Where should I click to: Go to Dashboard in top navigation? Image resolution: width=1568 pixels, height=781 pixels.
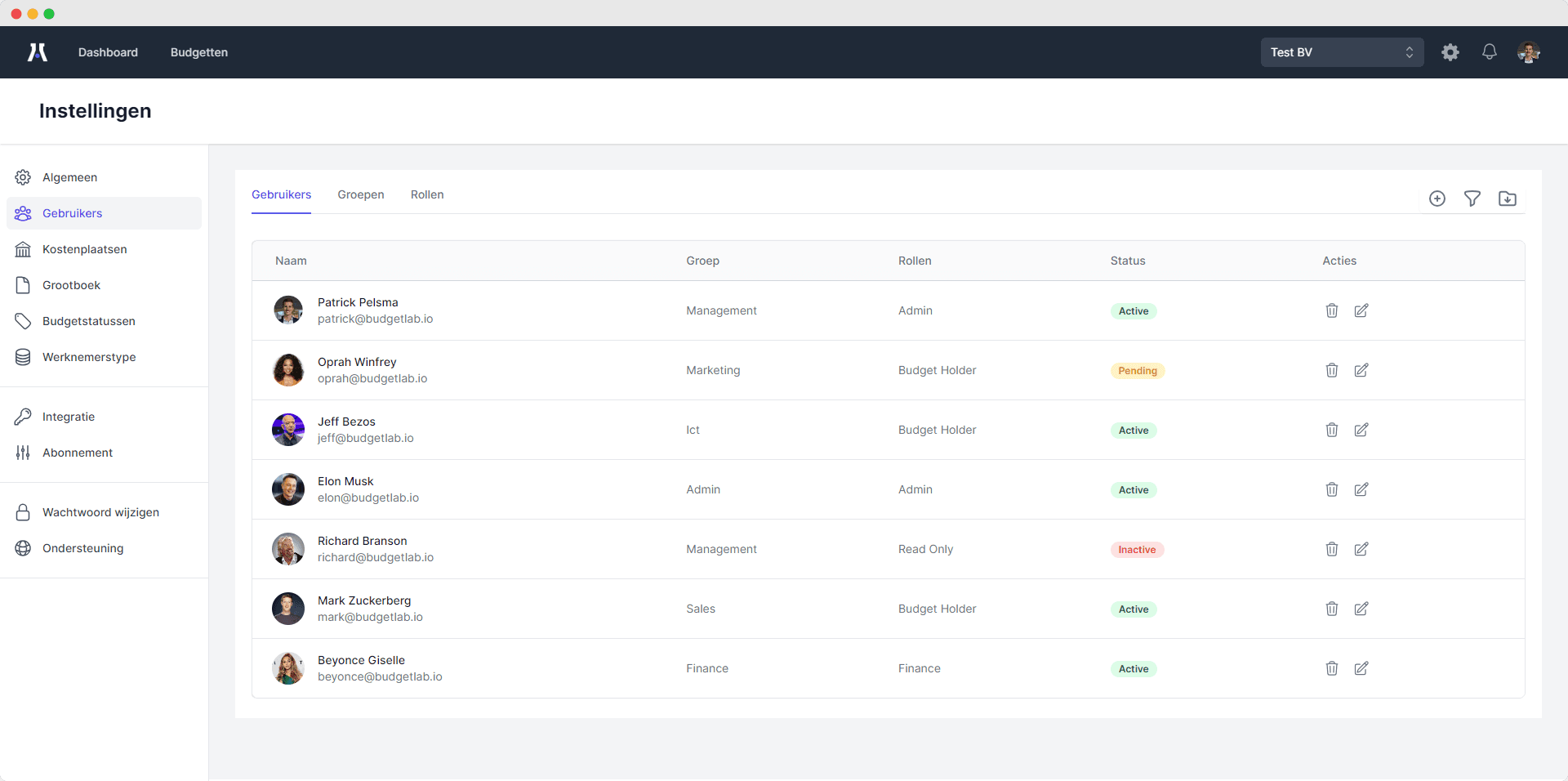coord(108,52)
